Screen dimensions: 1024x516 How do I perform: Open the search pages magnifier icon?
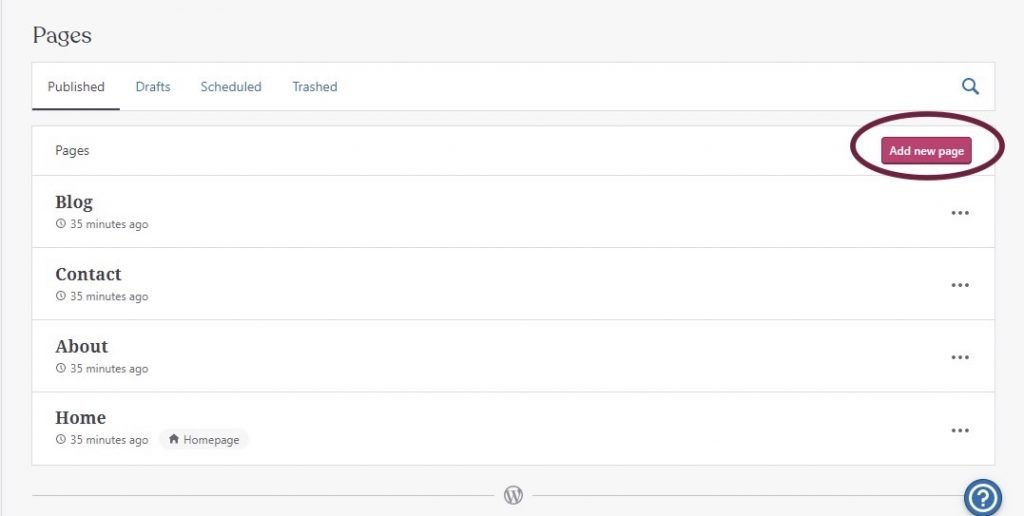[x=970, y=86]
